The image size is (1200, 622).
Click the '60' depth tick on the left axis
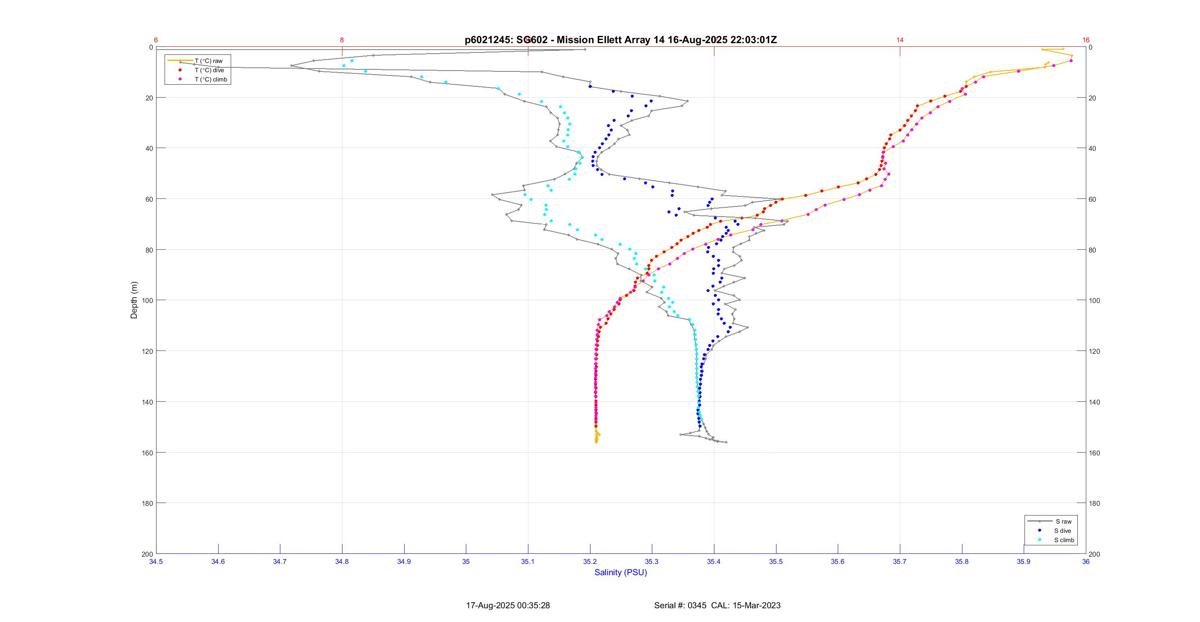pyautogui.click(x=148, y=199)
